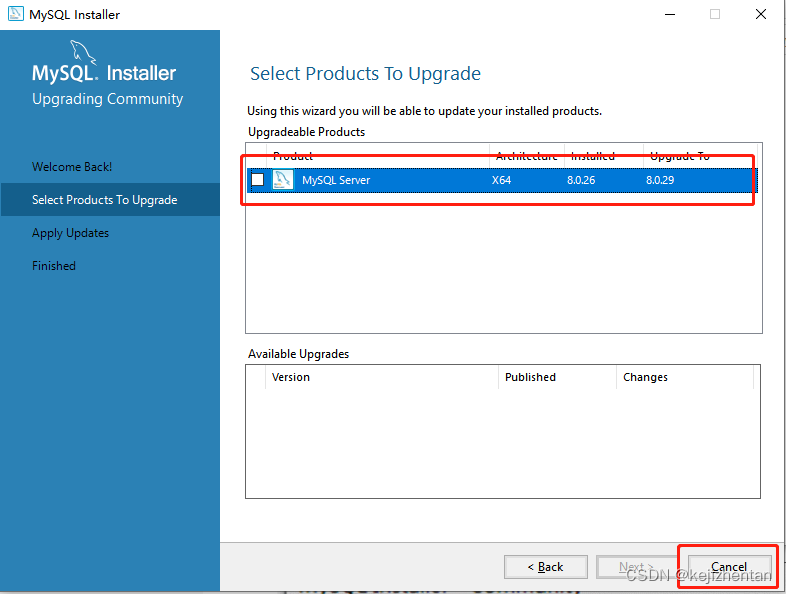Click the dolphin logo in the sidebar
This screenshot has width=786, height=594.
[83, 53]
